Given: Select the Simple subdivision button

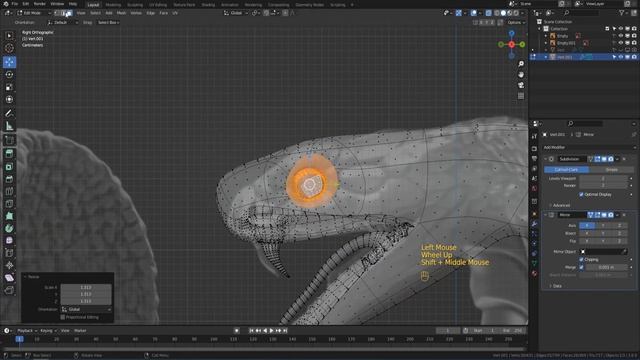Looking at the screenshot, I should pos(611,169).
